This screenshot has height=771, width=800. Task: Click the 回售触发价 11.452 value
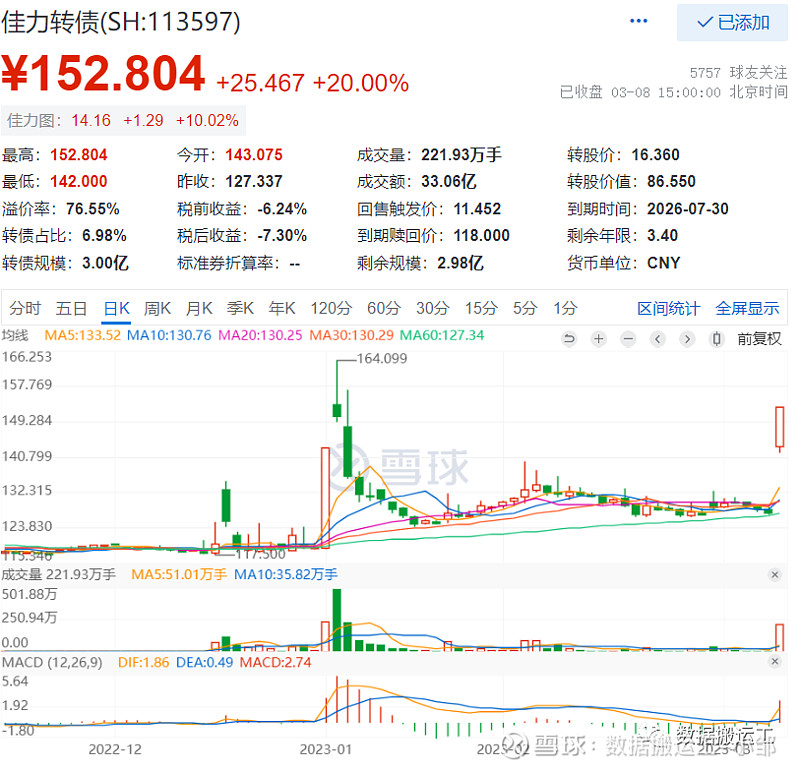pyautogui.click(x=477, y=209)
